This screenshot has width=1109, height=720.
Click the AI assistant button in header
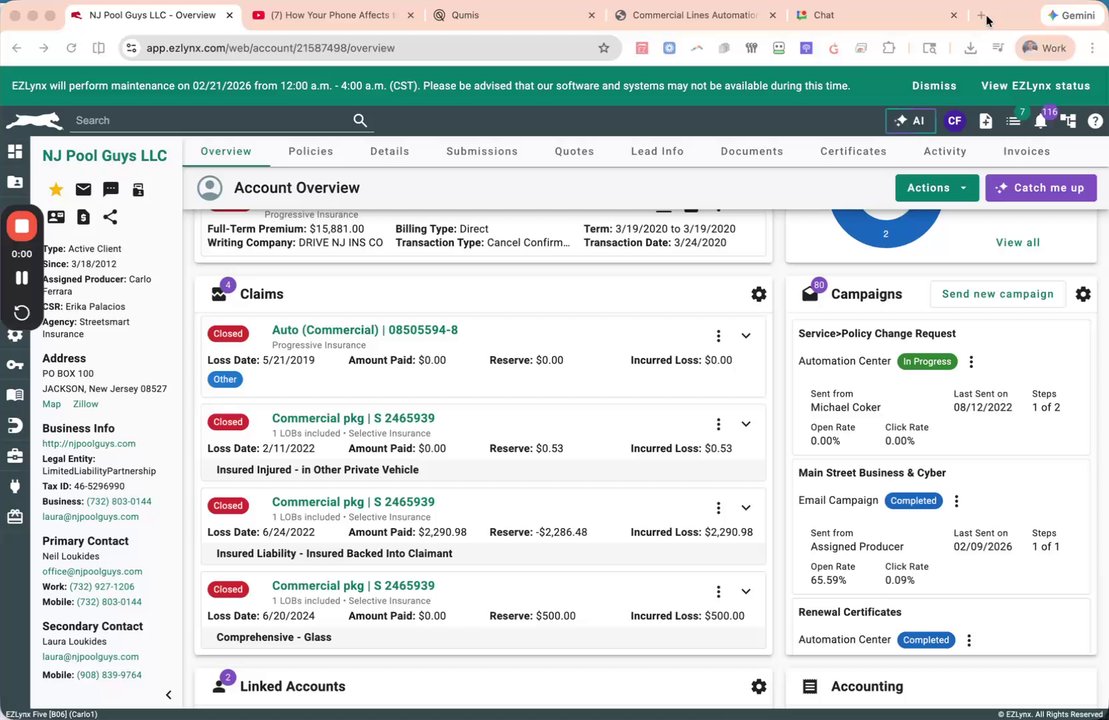pyautogui.click(x=910, y=121)
